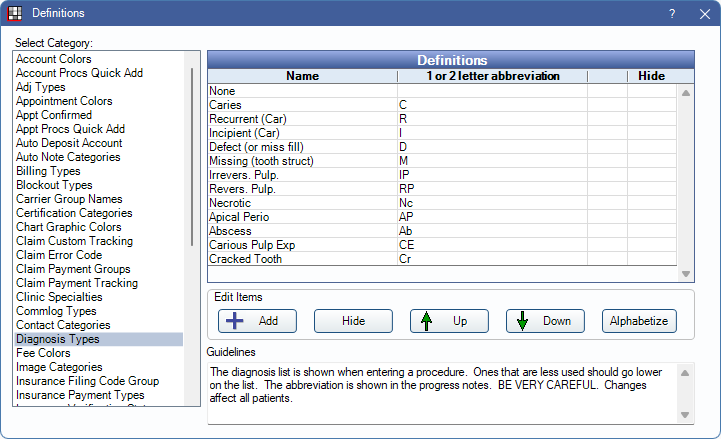Click the green Up arrow icon
721x439 pixels.
[426, 321]
